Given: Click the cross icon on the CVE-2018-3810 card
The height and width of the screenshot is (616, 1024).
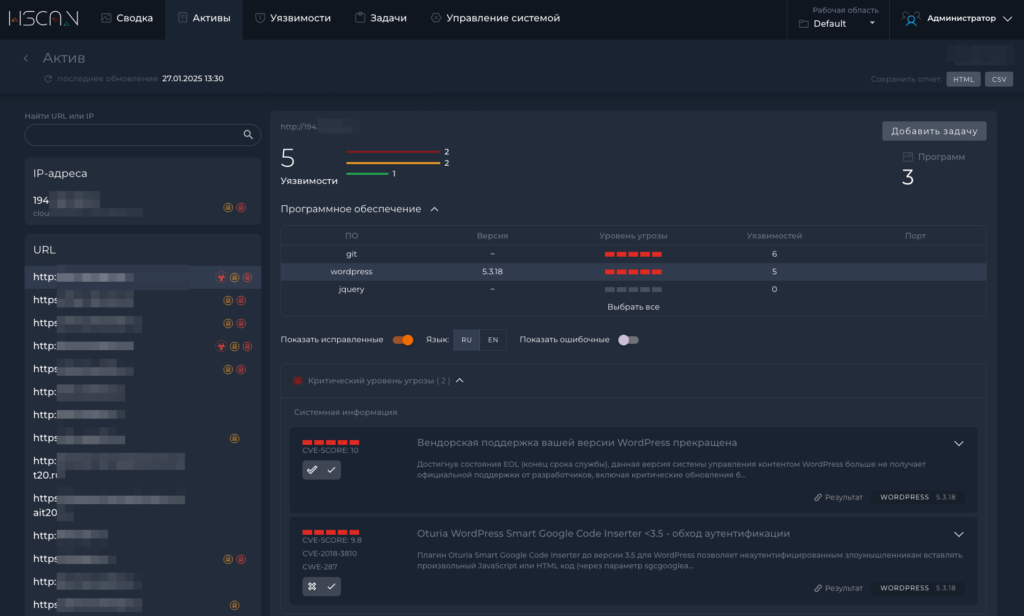Looking at the screenshot, I should coord(312,586).
